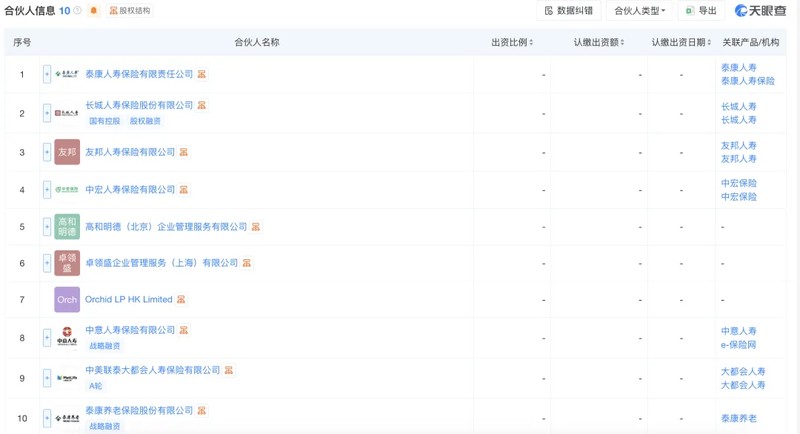The height and width of the screenshot is (434, 800).
Task: Expand row of 友邦人寿保险有限公司
Action: [x=47, y=152]
